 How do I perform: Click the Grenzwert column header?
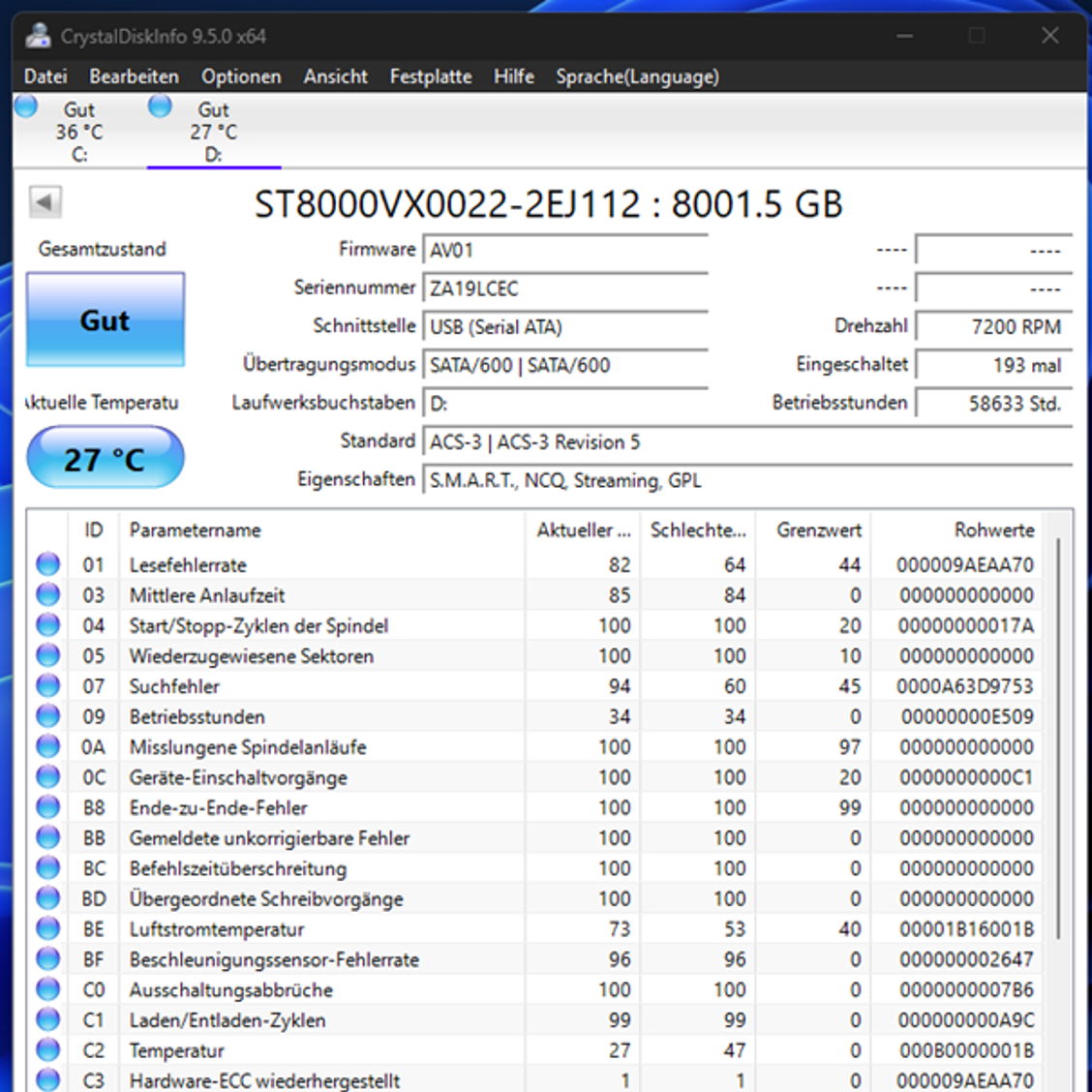point(813,530)
